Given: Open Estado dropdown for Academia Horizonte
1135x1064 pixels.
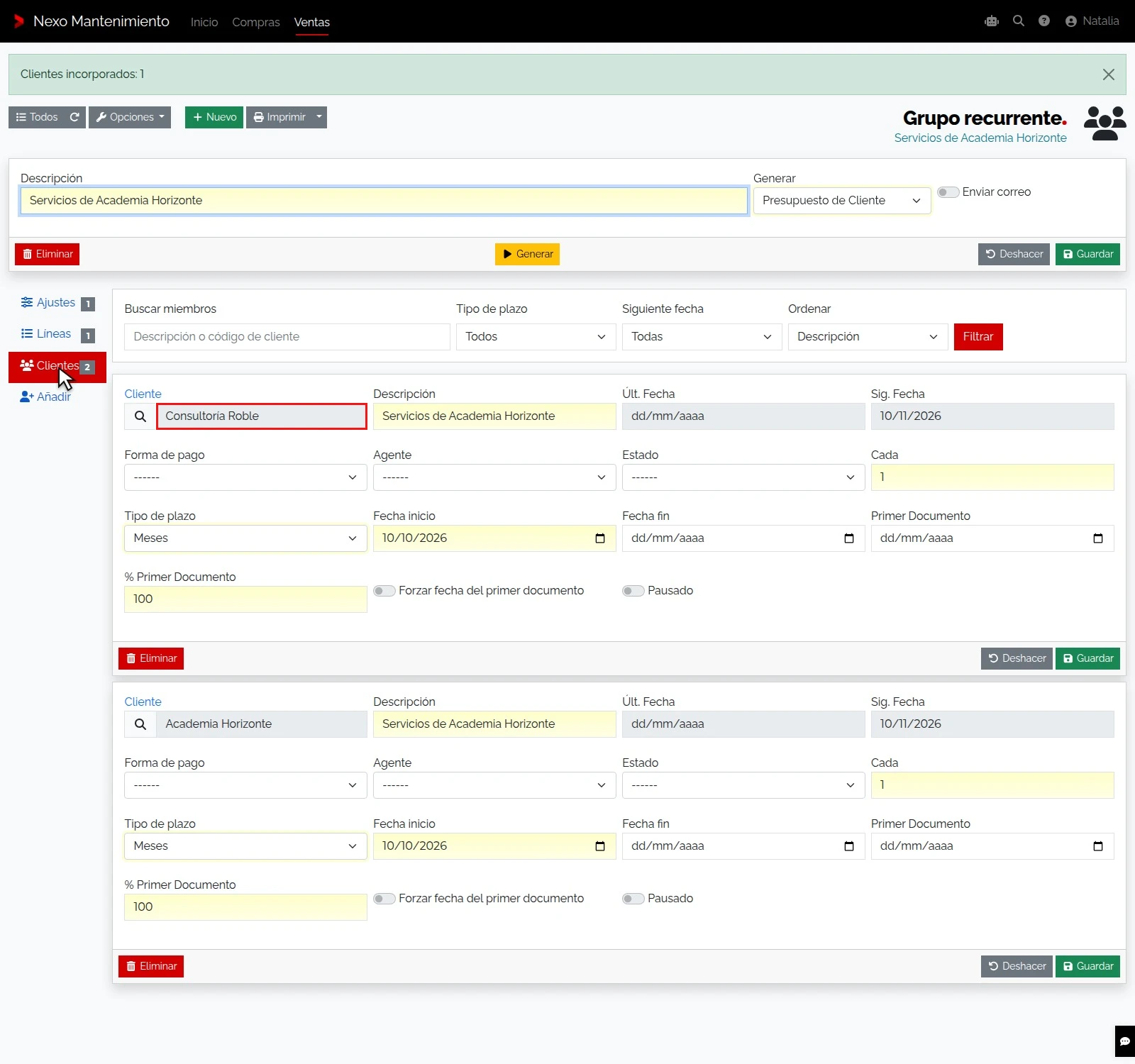Looking at the screenshot, I should (x=743, y=785).
